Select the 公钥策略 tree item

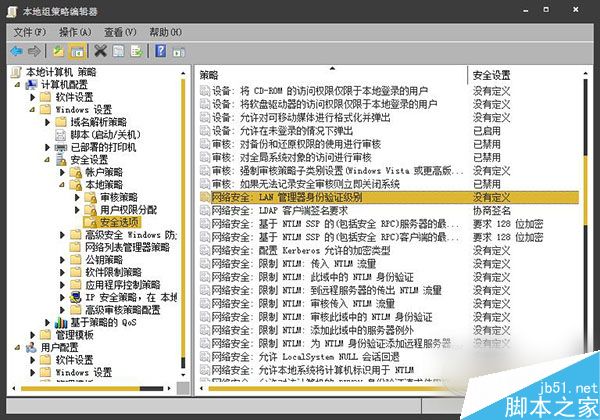point(104,260)
